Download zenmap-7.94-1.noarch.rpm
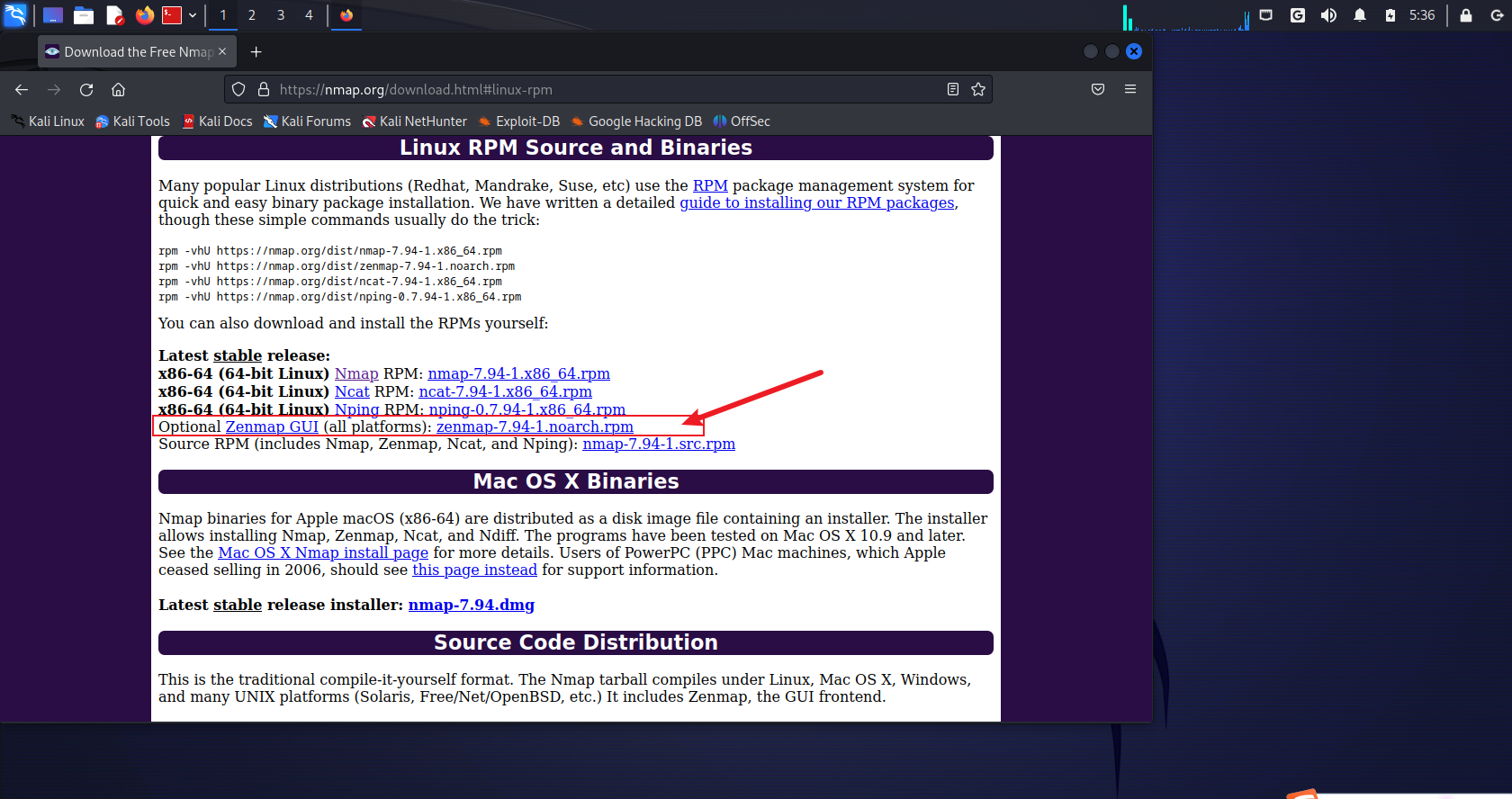Screen dimensions: 1512x799 point(535,426)
